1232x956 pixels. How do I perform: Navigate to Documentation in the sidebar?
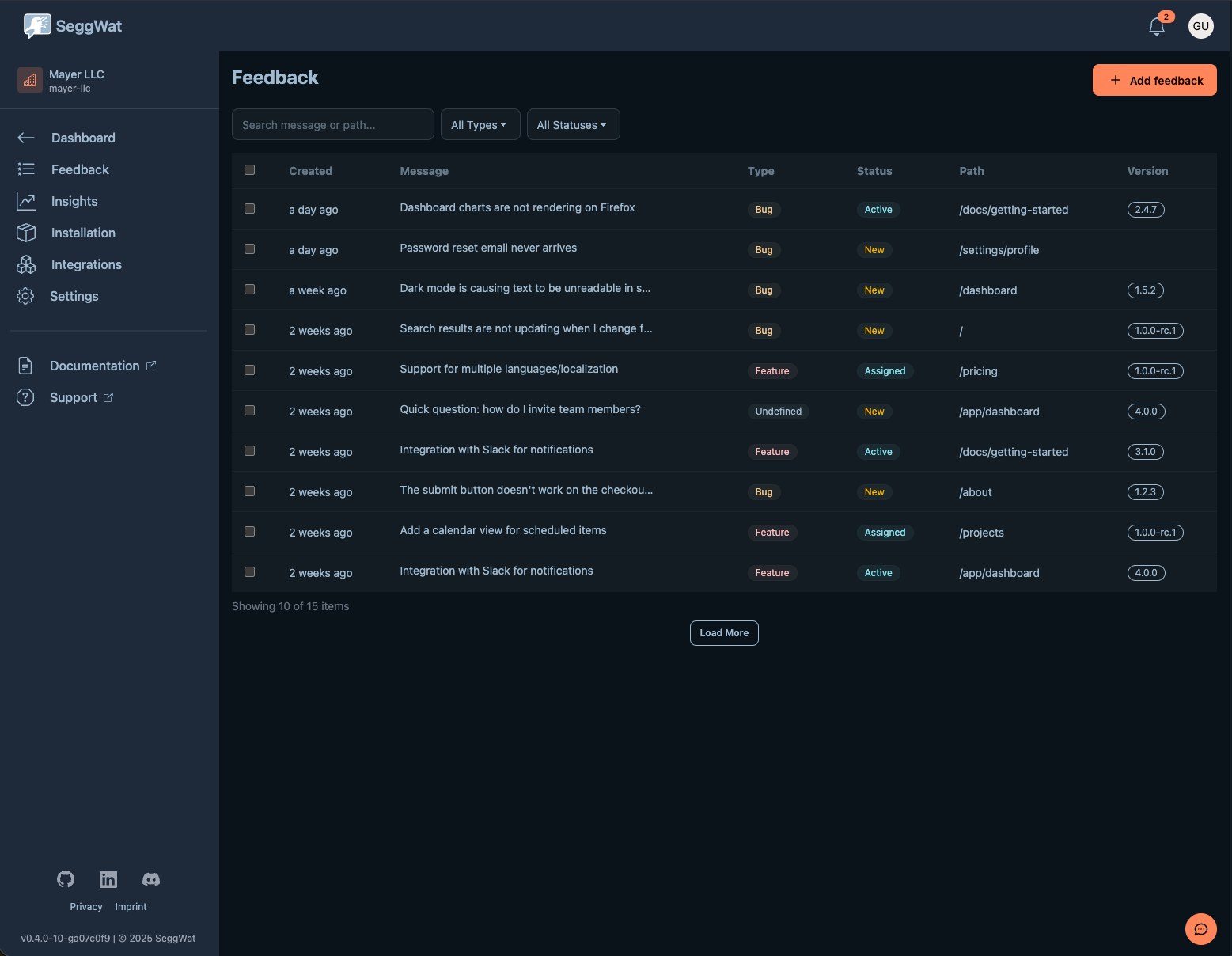point(94,366)
